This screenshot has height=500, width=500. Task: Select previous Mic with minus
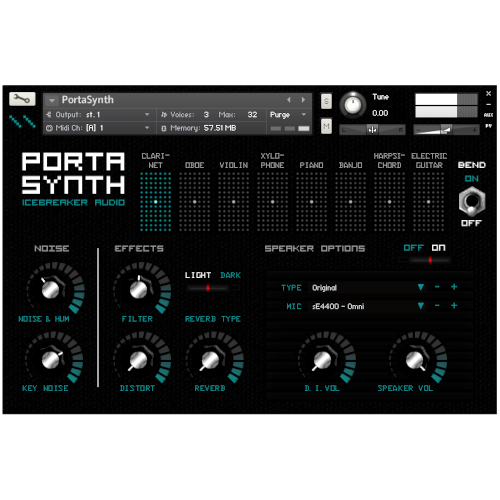click(x=437, y=306)
